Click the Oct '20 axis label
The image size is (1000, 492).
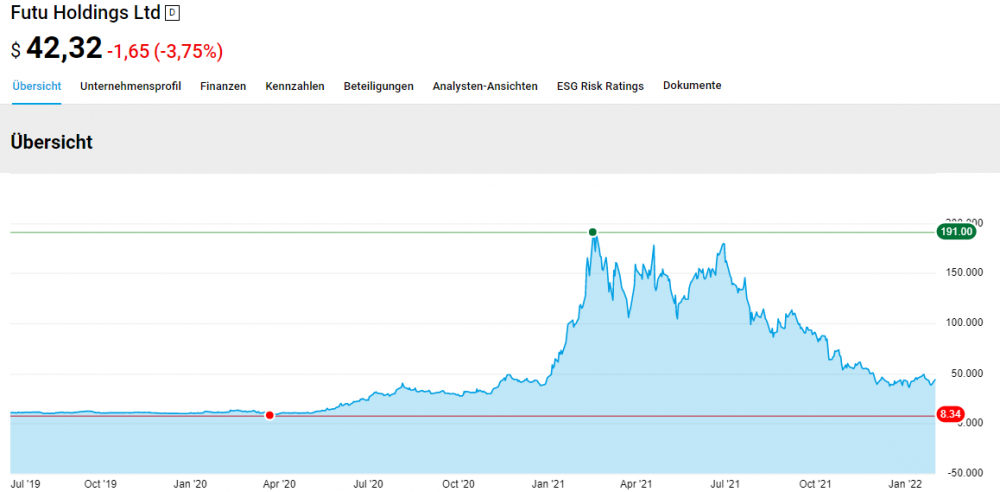(459, 485)
